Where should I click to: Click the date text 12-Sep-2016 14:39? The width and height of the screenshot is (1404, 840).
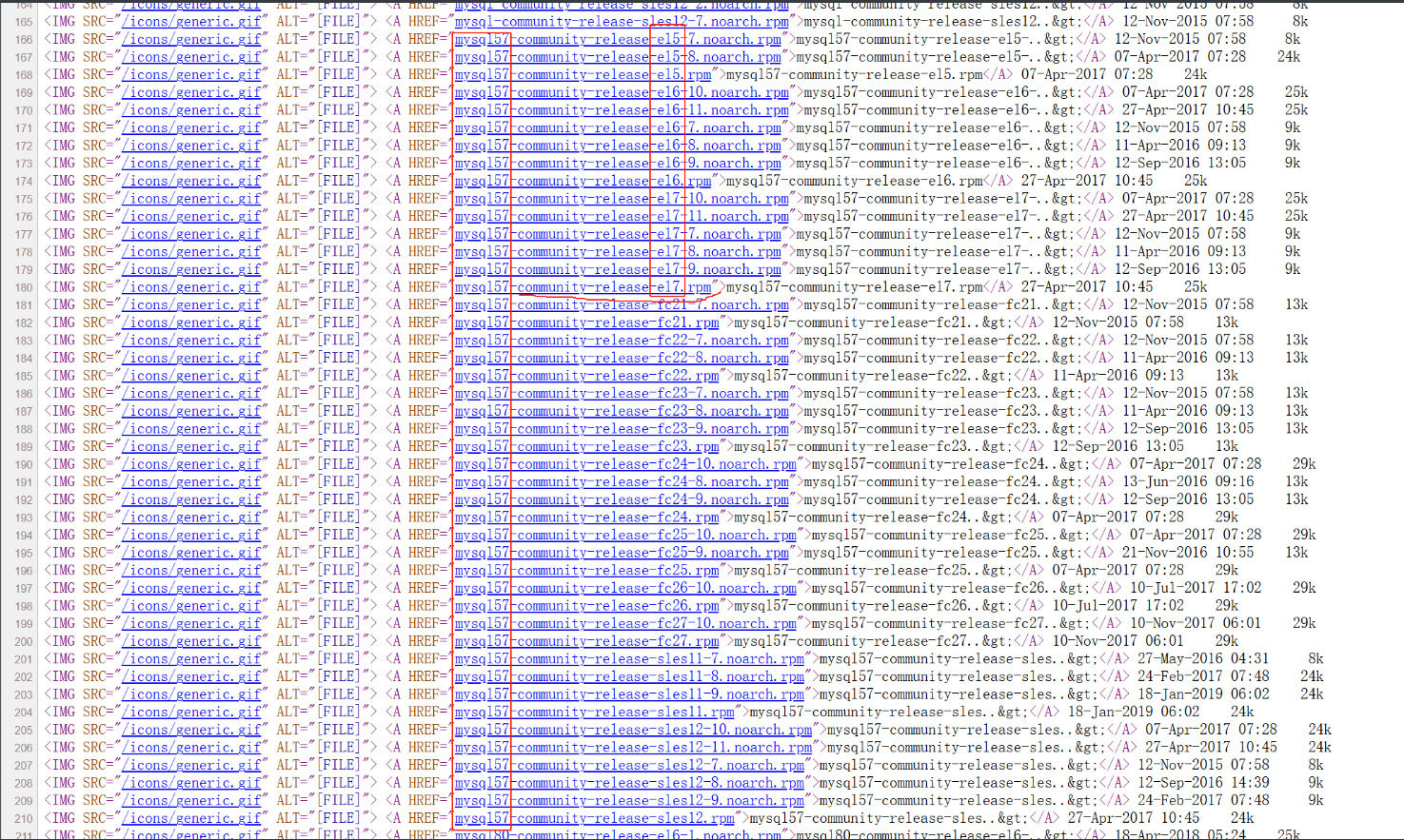(x=1203, y=783)
